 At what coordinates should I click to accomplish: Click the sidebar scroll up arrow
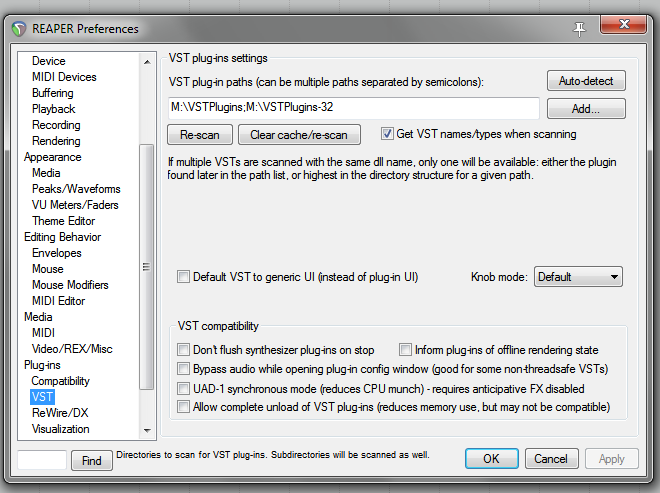(147, 62)
